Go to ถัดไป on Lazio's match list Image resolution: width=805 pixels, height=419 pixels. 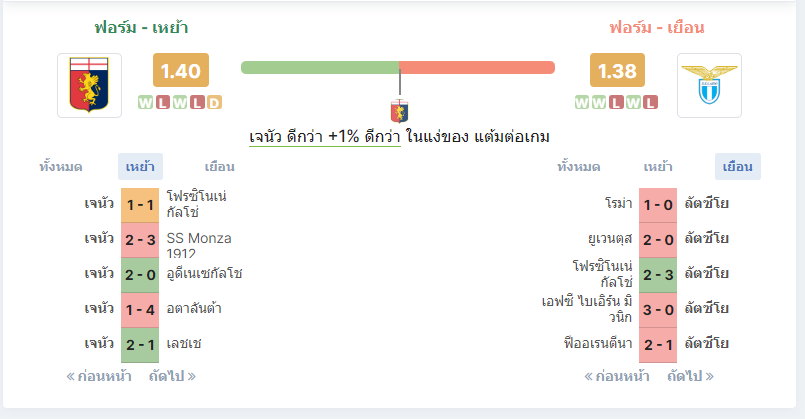(x=691, y=376)
